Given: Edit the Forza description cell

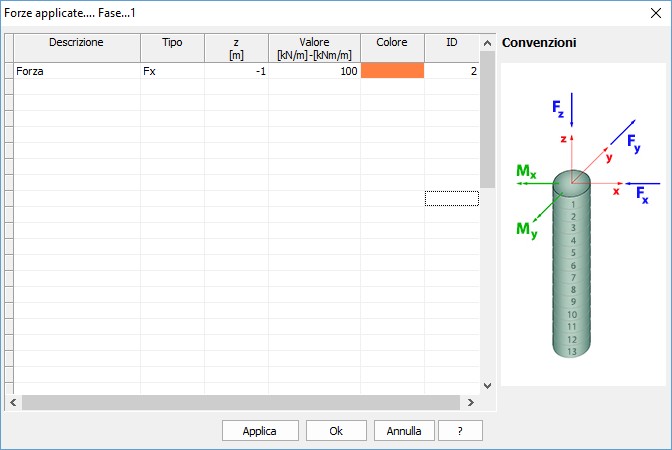Looking at the screenshot, I should click(x=76, y=71).
